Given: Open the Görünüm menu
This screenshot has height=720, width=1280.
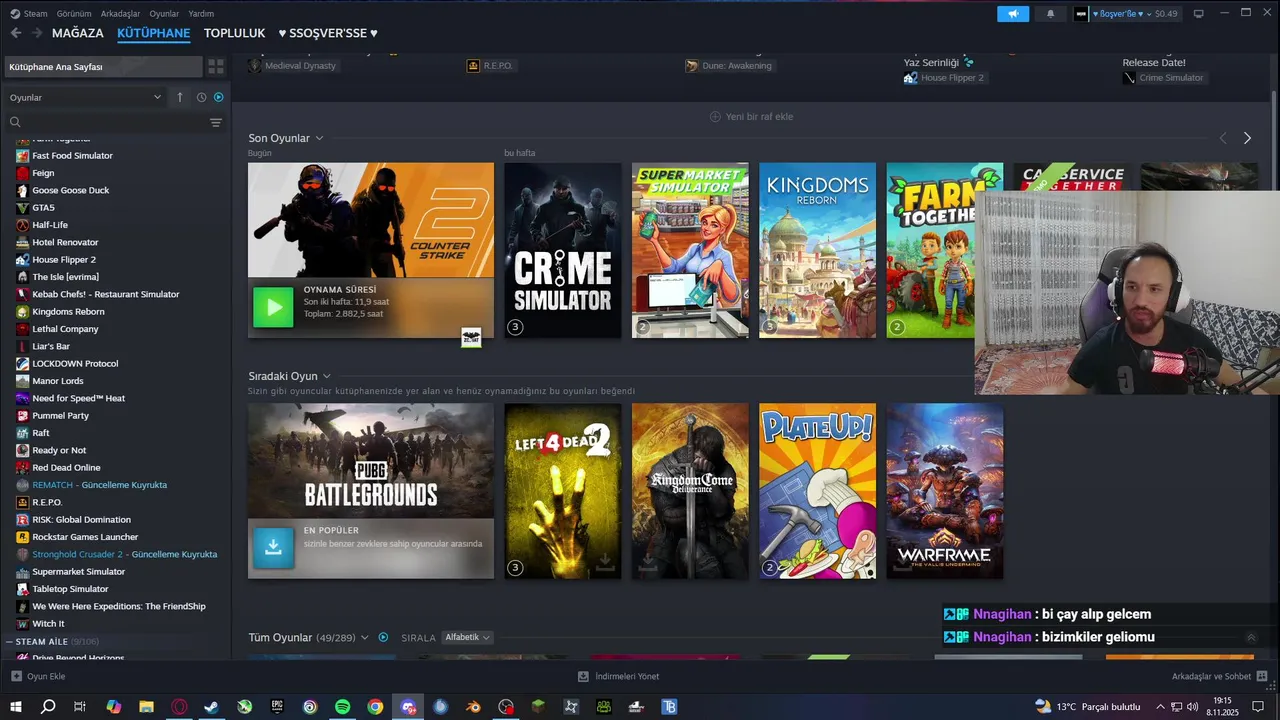Looking at the screenshot, I should click(x=74, y=14).
